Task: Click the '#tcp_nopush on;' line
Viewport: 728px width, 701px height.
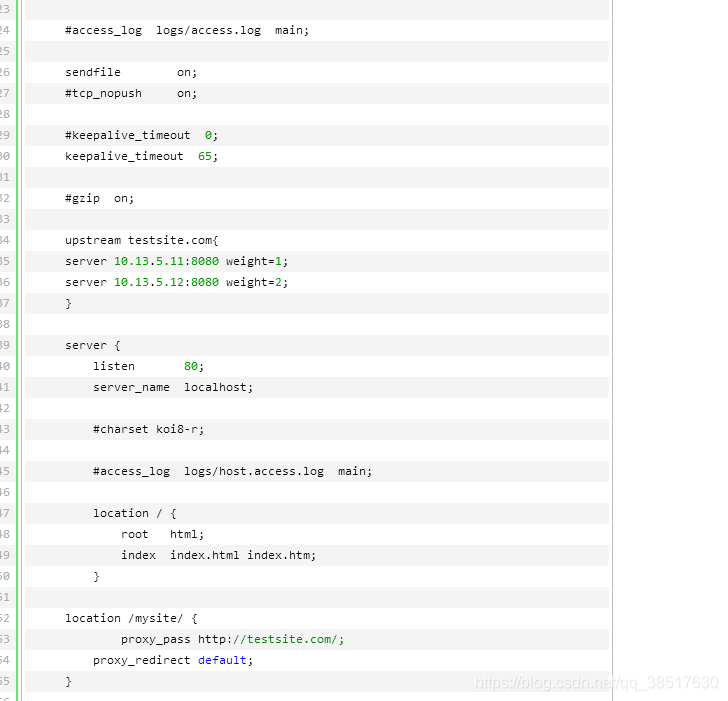Action: (131, 93)
